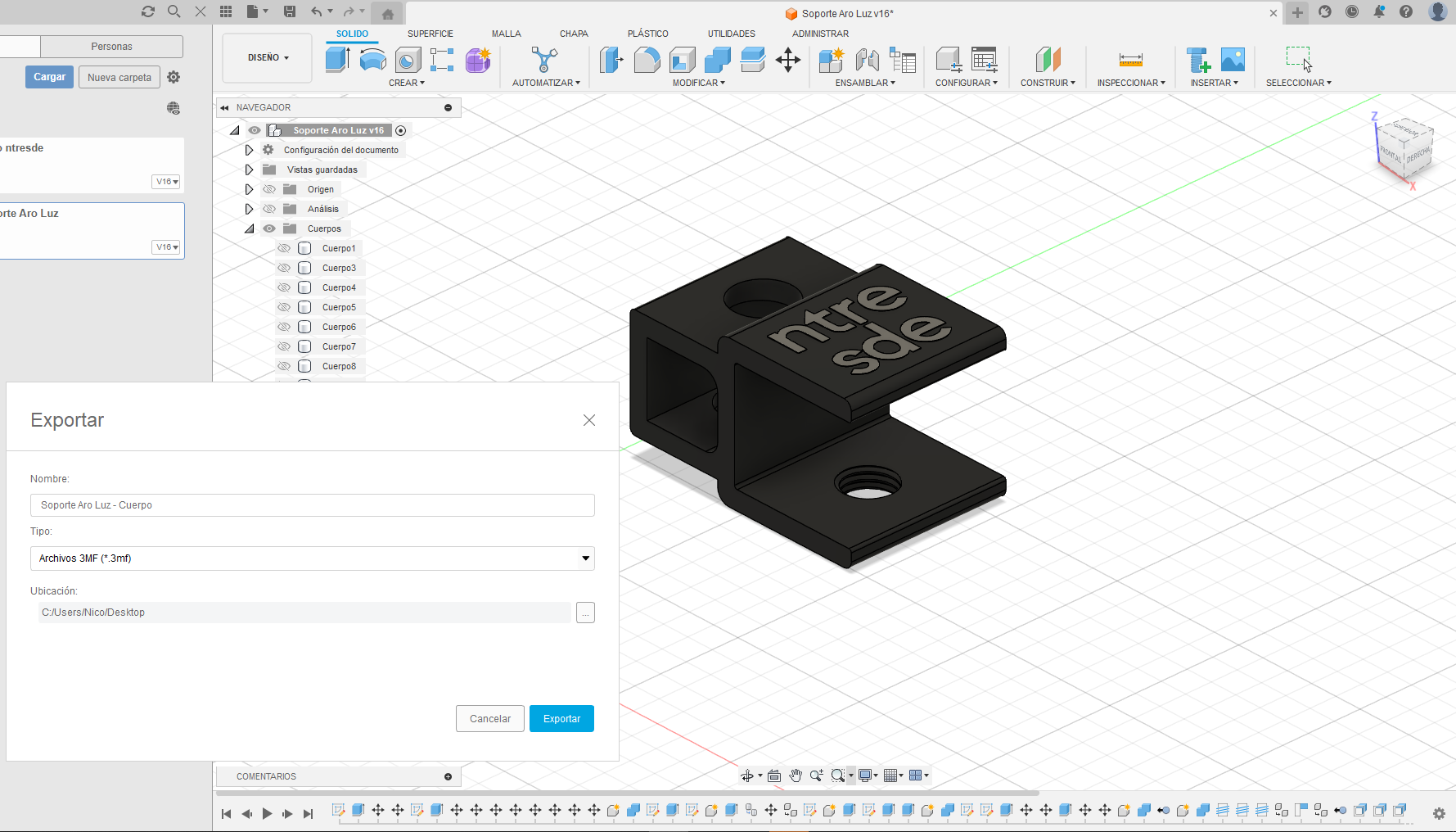Image resolution: width=1456 pixels, height=832 pixels.
Task: Click the browse location ellipsis button
Action: 585,613
